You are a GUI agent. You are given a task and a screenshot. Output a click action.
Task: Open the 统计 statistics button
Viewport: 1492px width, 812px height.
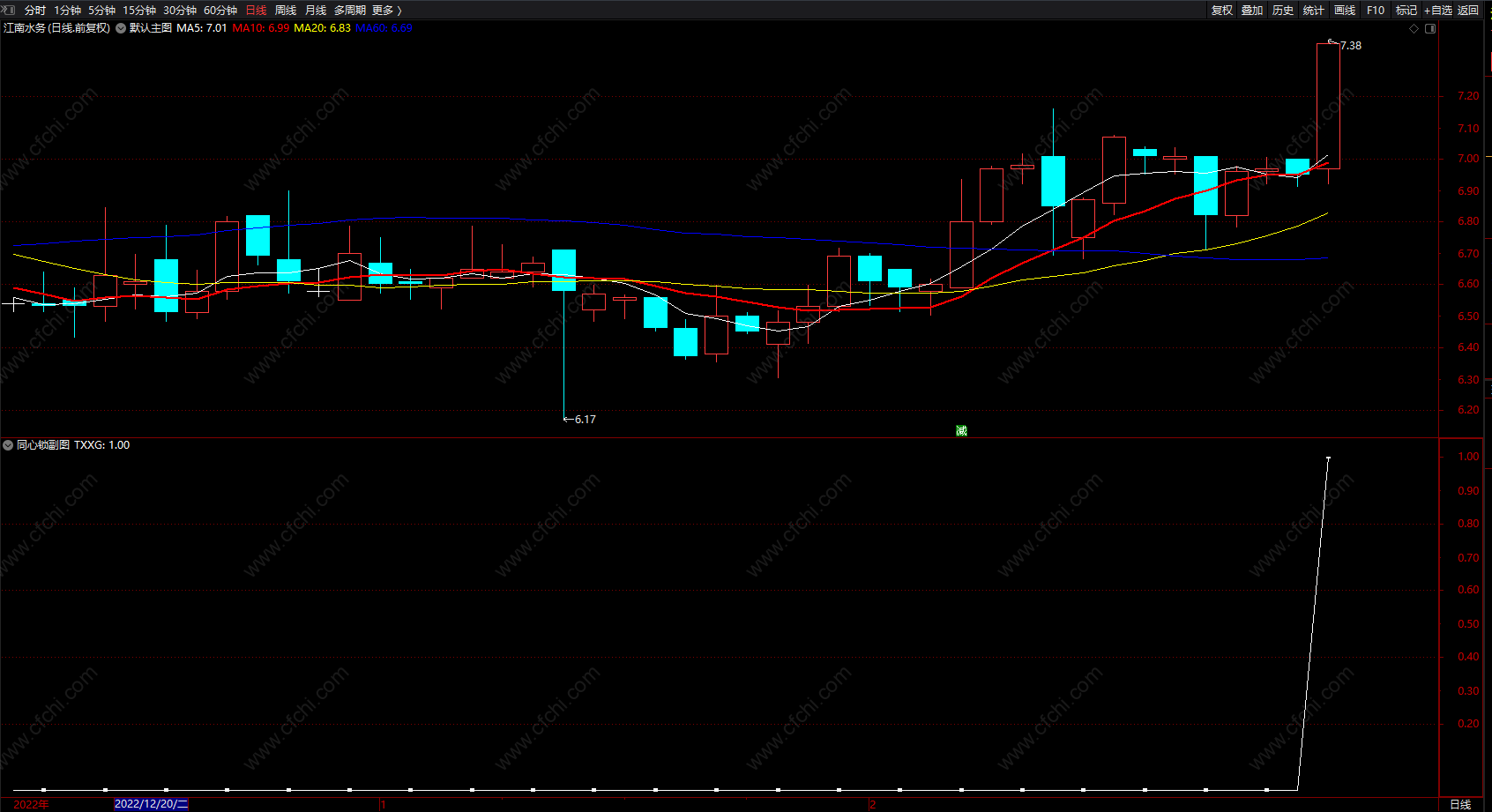(1314, 11)
